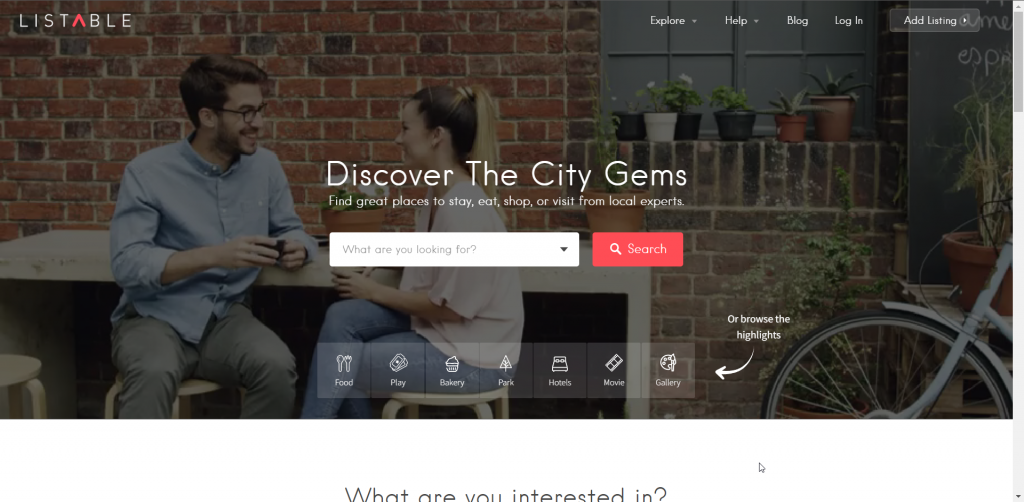Click the magnifier icon in Search button
This screenshot has width=1024, height=502.
(x=615, y=249)
